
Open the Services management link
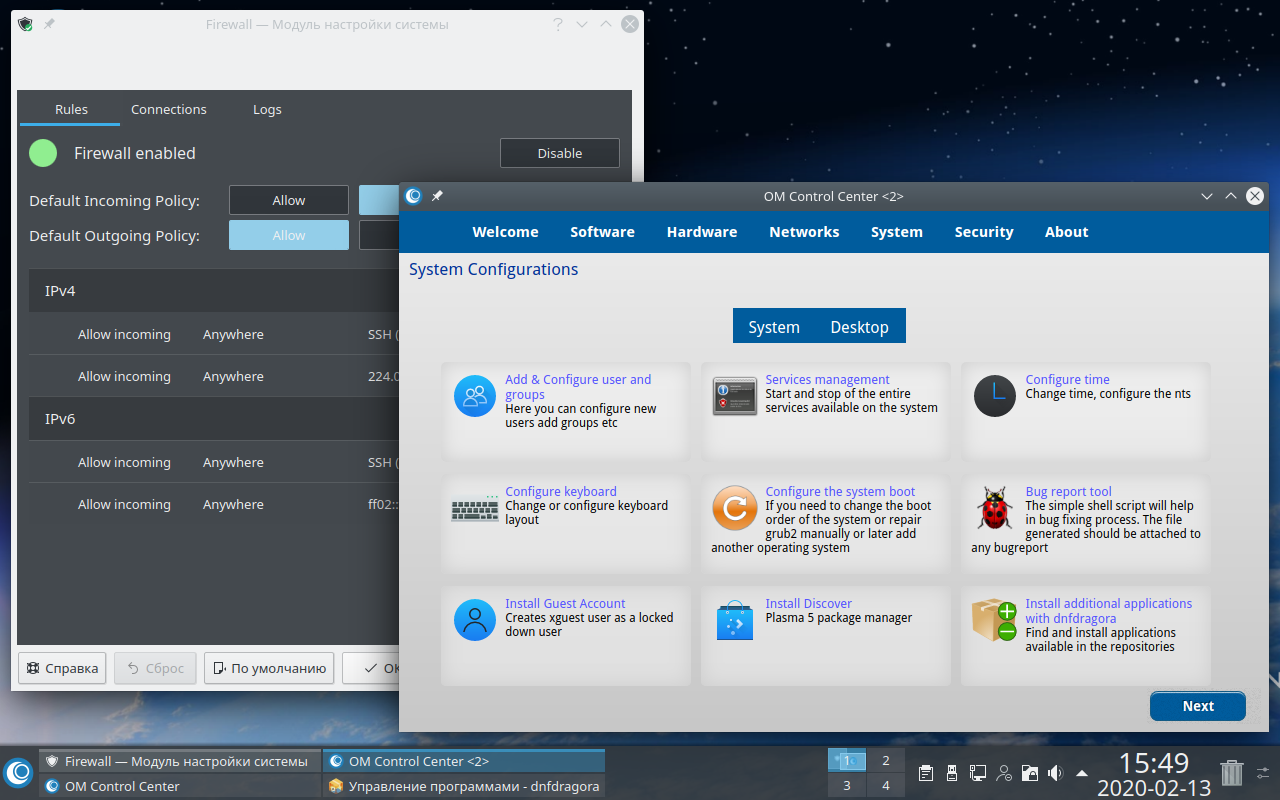(x=827, y=380)
